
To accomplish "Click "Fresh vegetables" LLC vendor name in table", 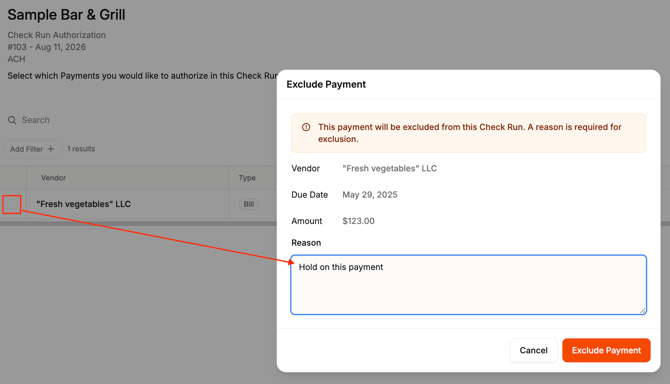I will 83,204.
